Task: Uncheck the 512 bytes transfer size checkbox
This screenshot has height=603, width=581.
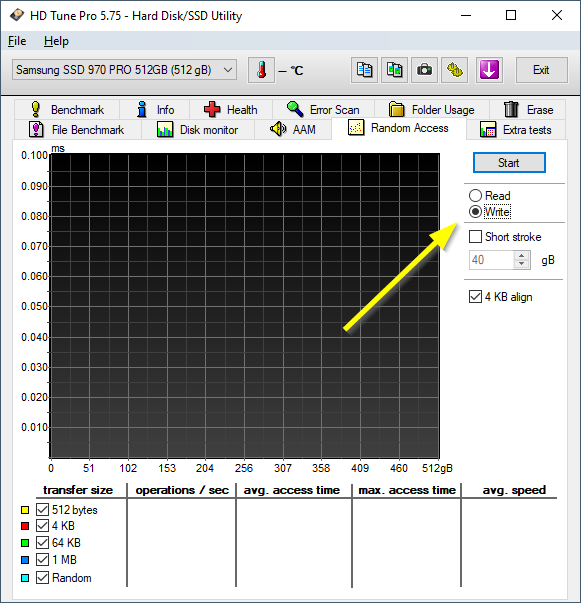Action: click(42, 510)
